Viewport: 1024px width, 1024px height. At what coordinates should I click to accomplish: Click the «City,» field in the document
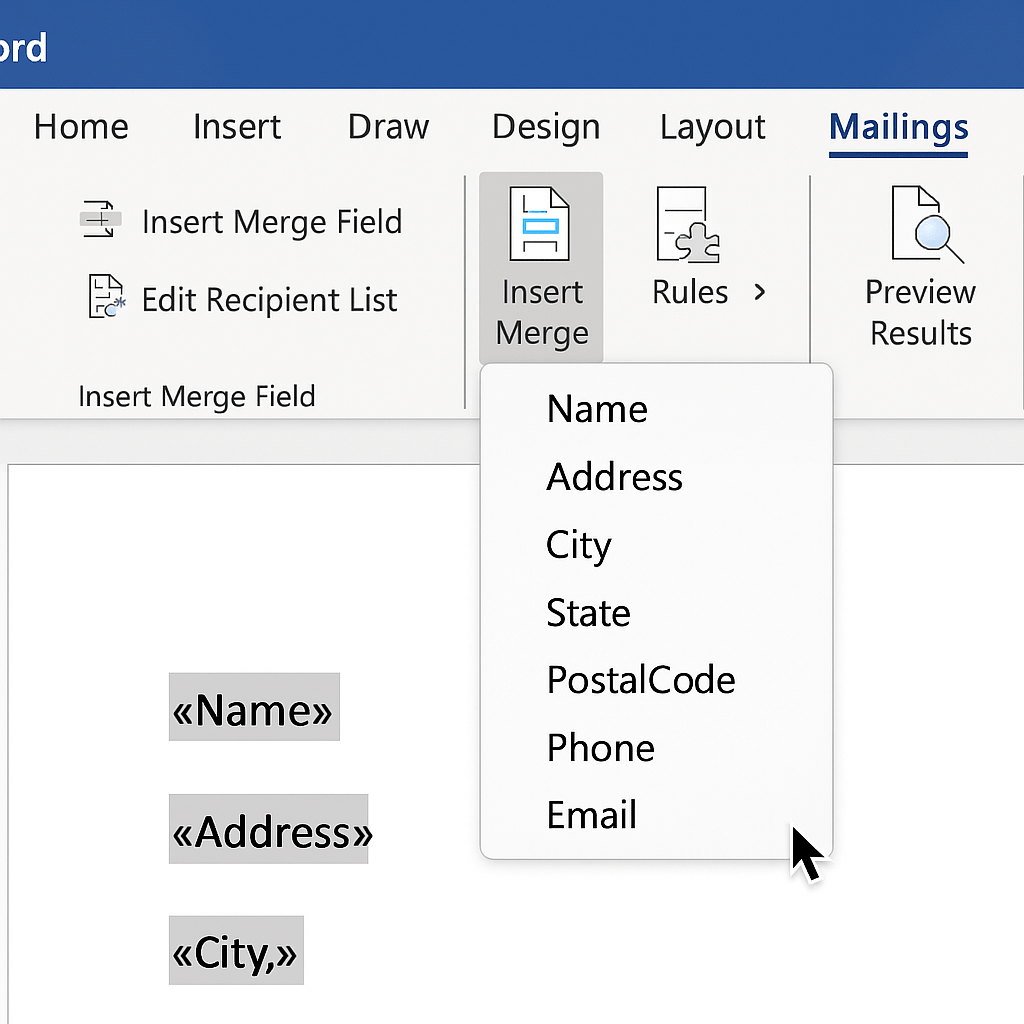[236, 950]
